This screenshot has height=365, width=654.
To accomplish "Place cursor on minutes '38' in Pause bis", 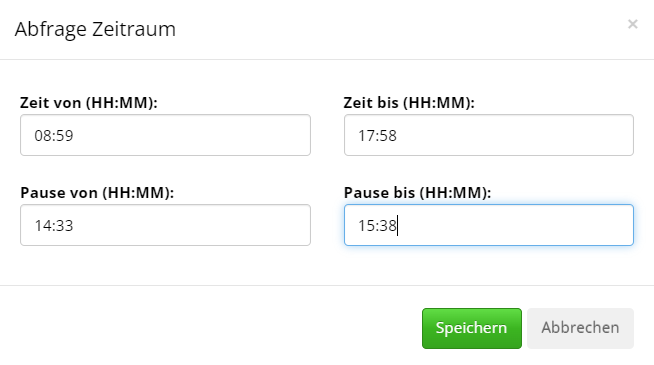I will pos(388,226).
